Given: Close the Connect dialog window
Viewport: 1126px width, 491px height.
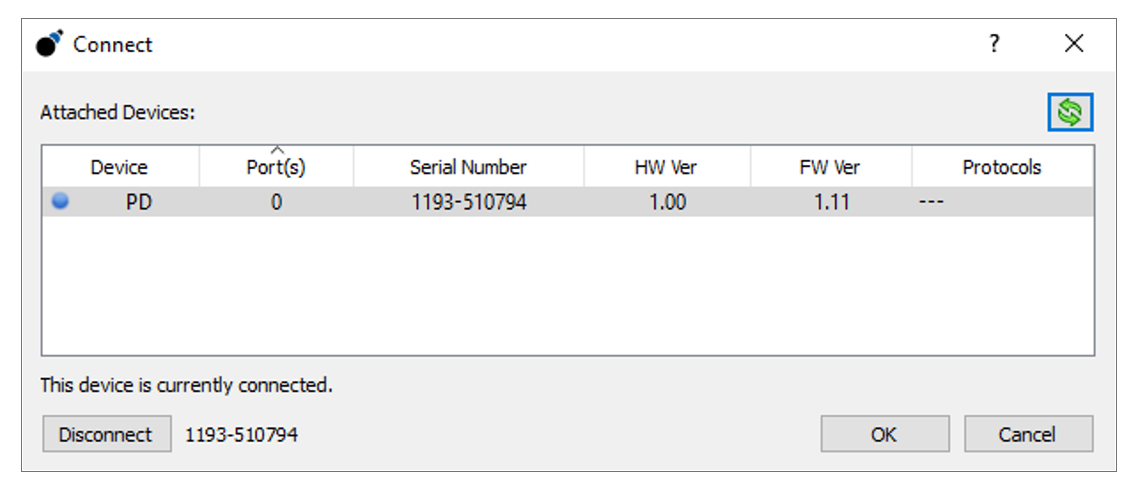Looking at the screenshot, I should point(1074,44).
